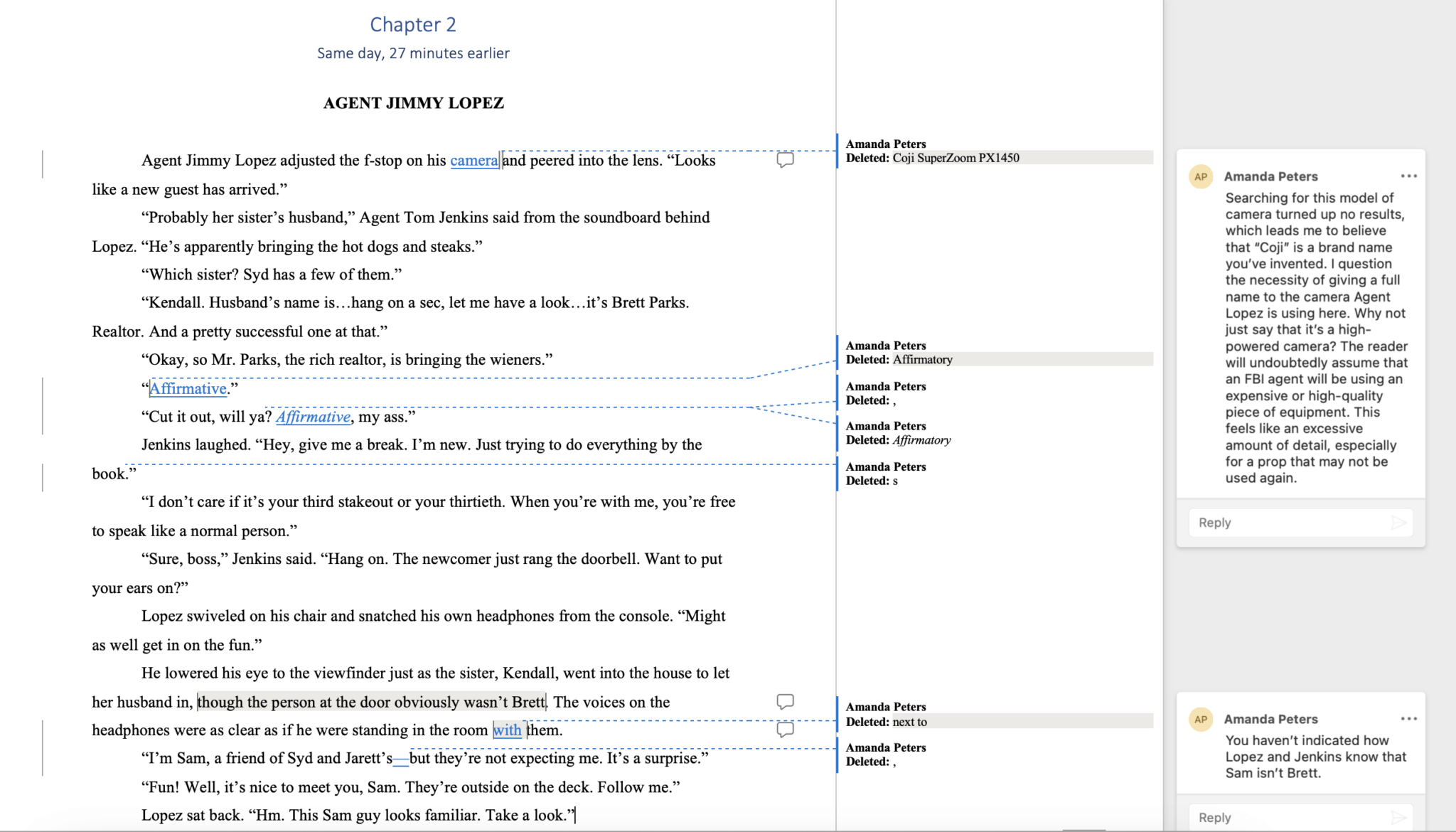Select the 'Deleted: Affirmatory' revision balloon
This screenshot has width=1456, height=832.
pyautogui.click(x=923, y=360)
